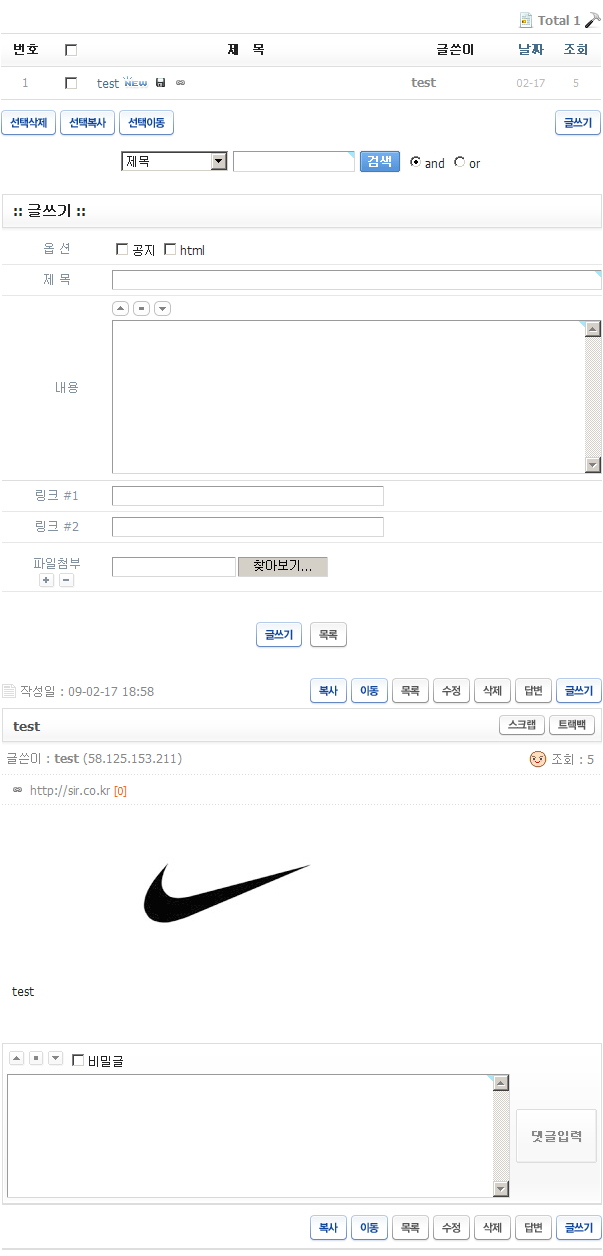Screen dimensions: 603x1256
Task: Click the floppy disk attachment icon on test row
Action: click(x=161, y=82)
